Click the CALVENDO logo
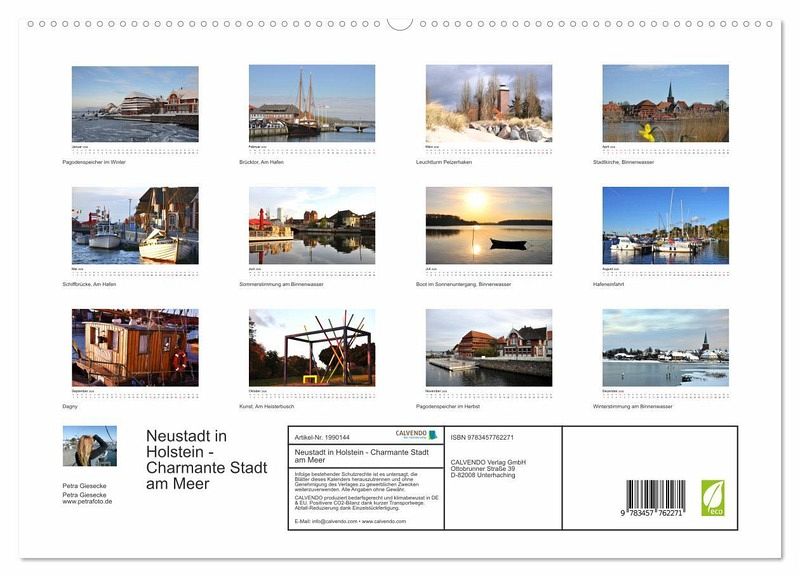The width and height of the screenshot is (800, 577). (x=416, y=435)
